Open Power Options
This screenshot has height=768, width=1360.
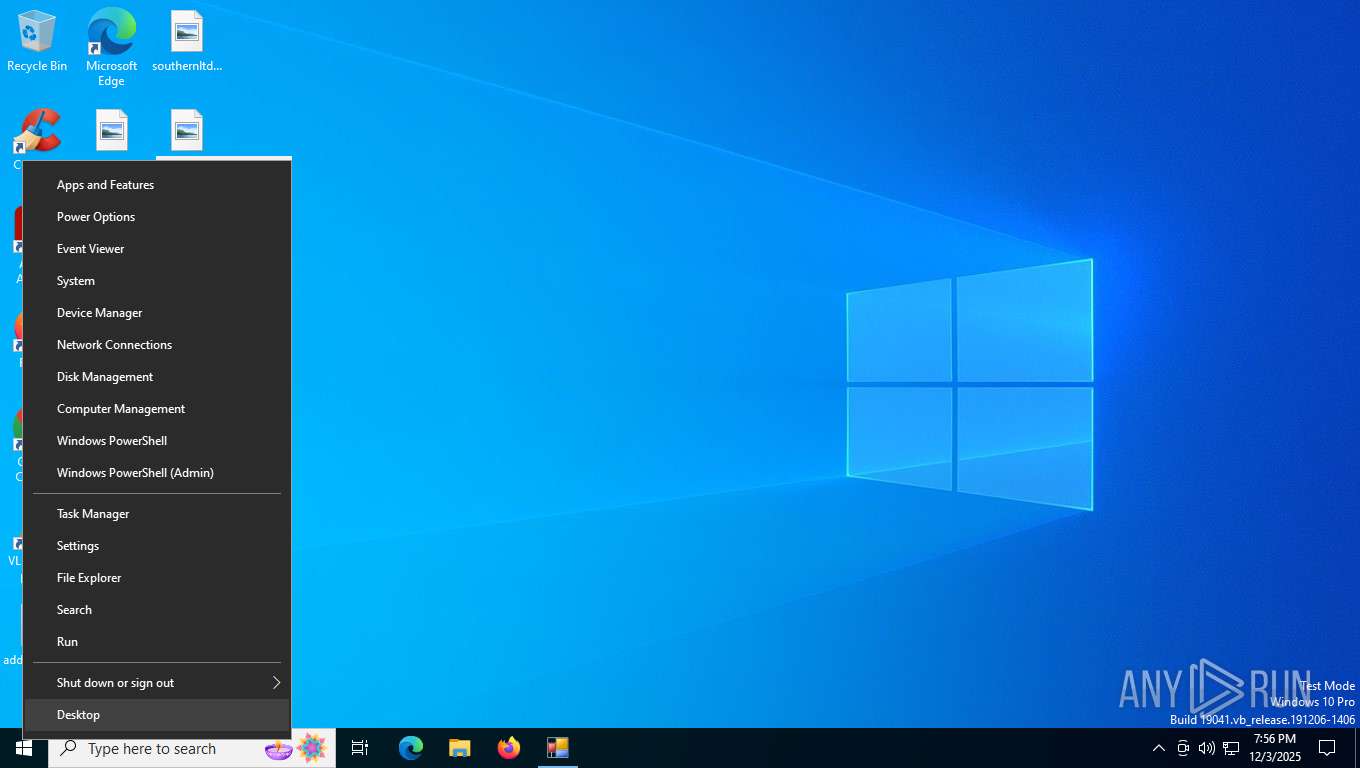[x=157, y=217]
